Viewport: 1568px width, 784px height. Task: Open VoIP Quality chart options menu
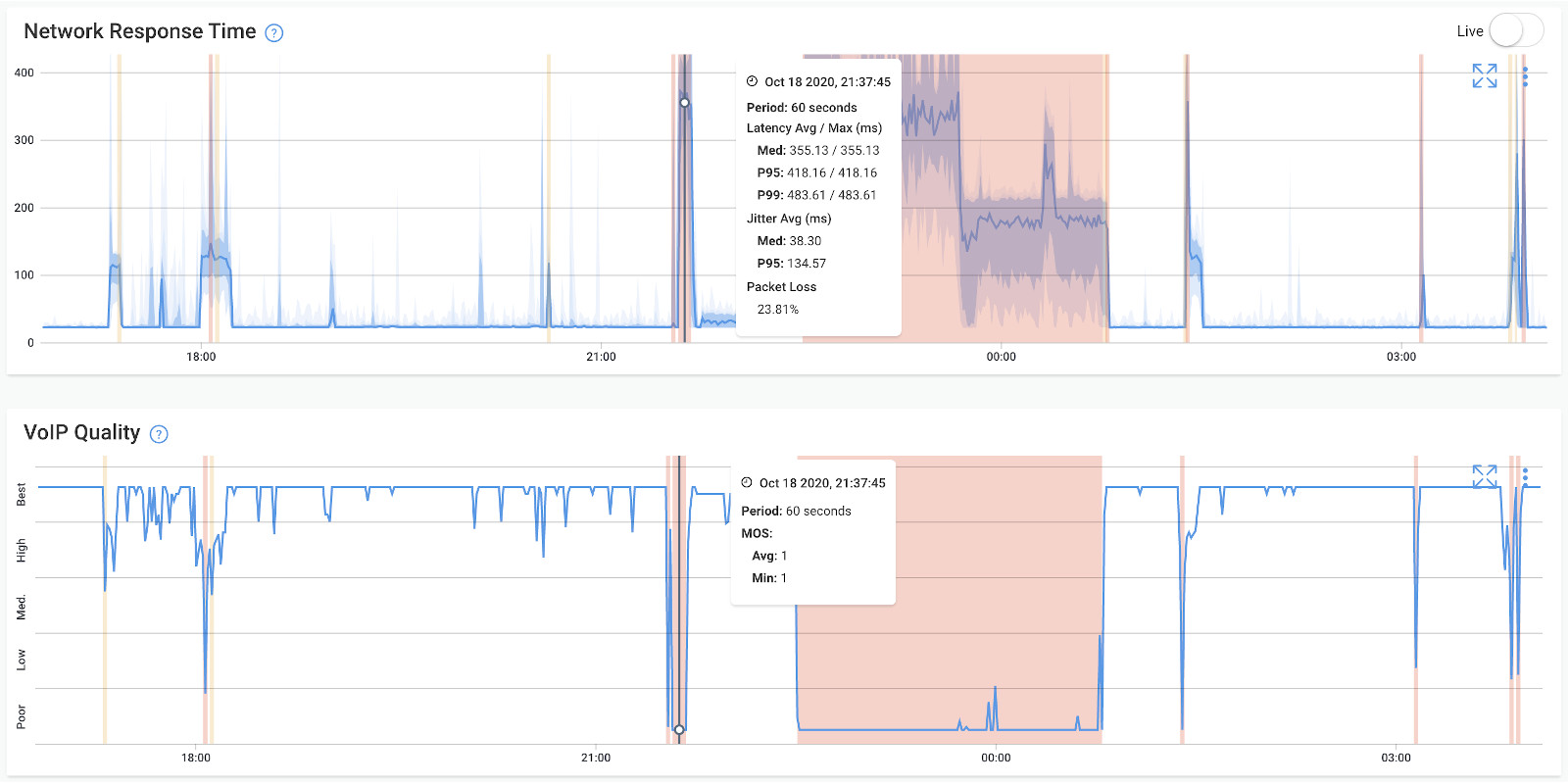click(1525, 477)
